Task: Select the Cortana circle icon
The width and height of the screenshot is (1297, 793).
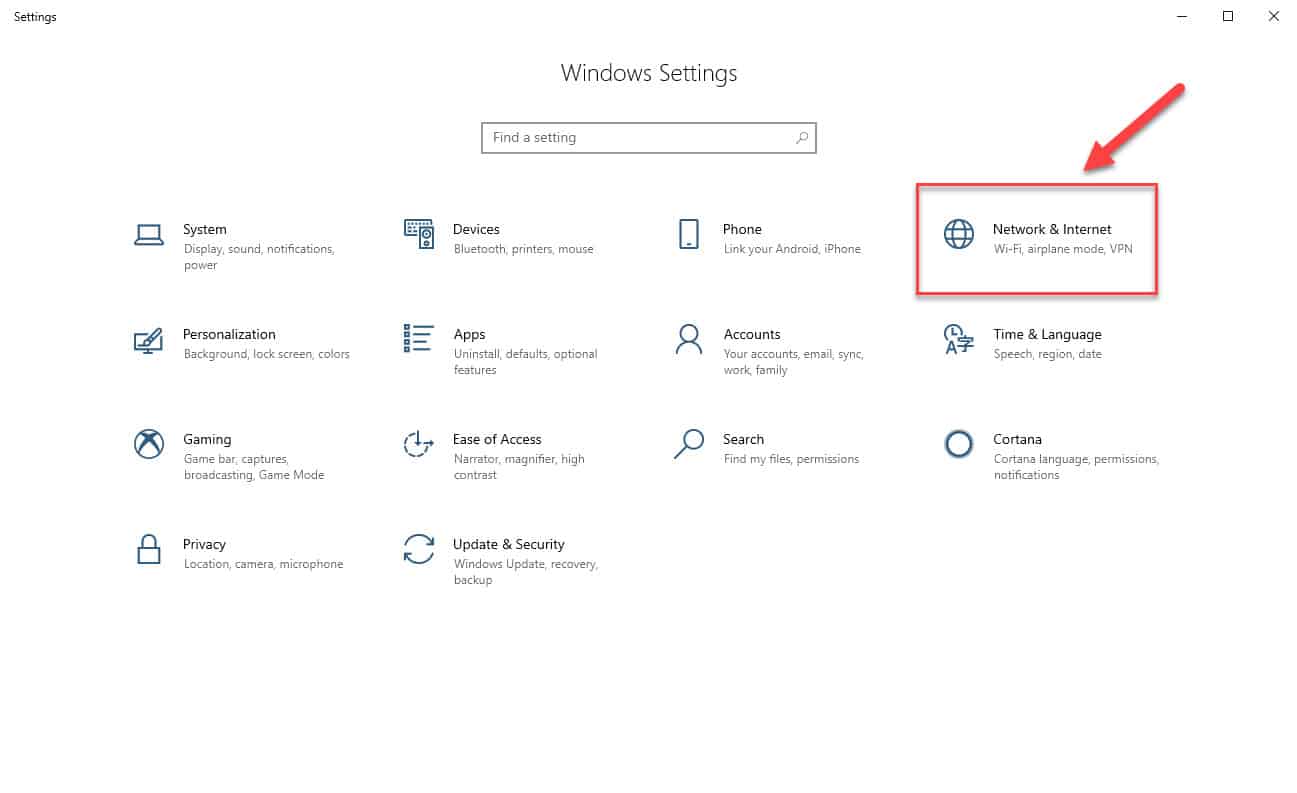Action: (x=959, y=444)
